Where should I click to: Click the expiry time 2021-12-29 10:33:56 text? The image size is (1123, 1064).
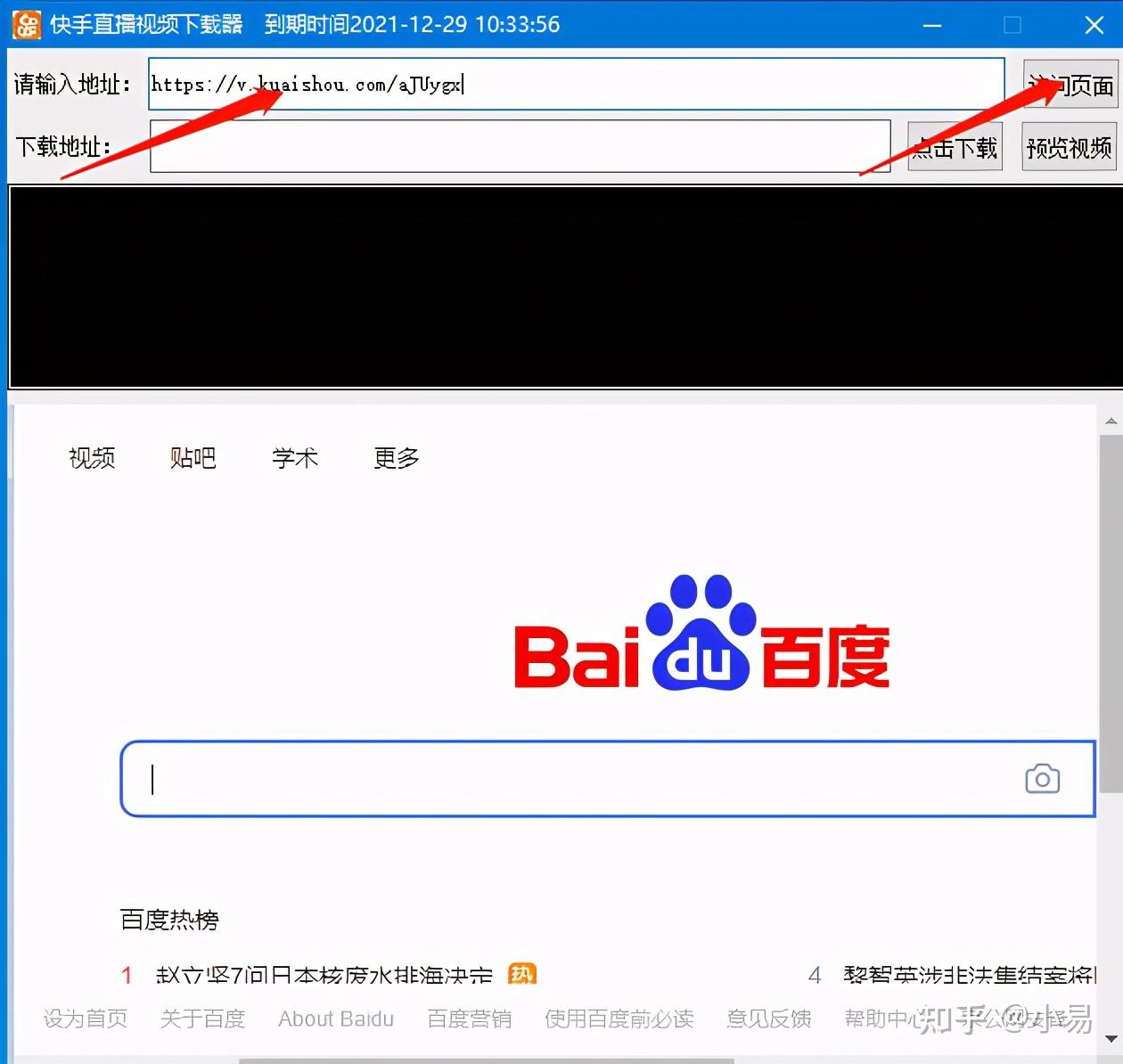tap(412, 24)
